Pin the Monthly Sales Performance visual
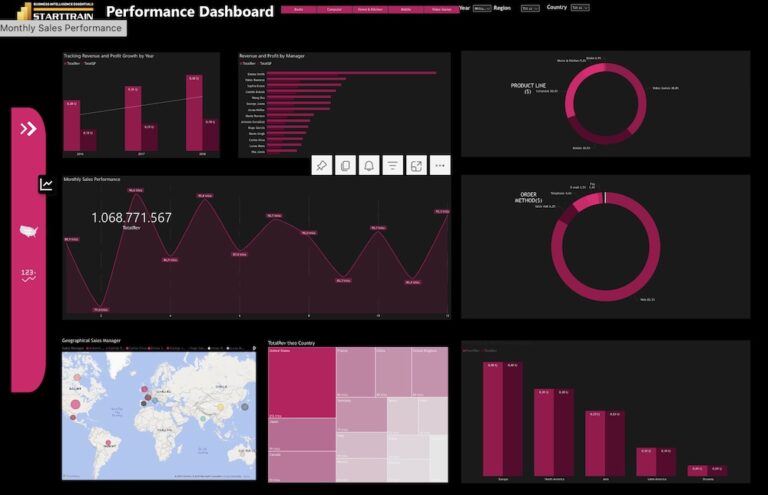 coord(322,166)
